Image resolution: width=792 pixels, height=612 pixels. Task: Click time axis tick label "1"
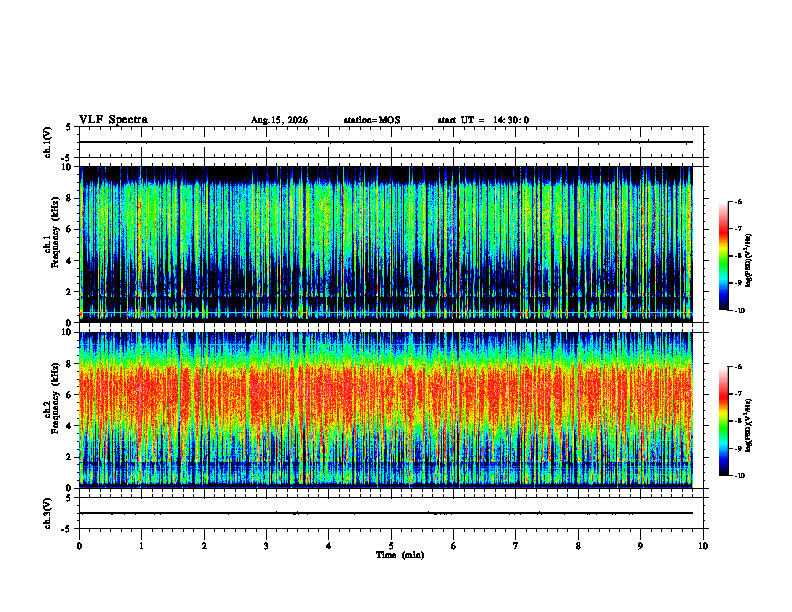(x=141, y=546)
